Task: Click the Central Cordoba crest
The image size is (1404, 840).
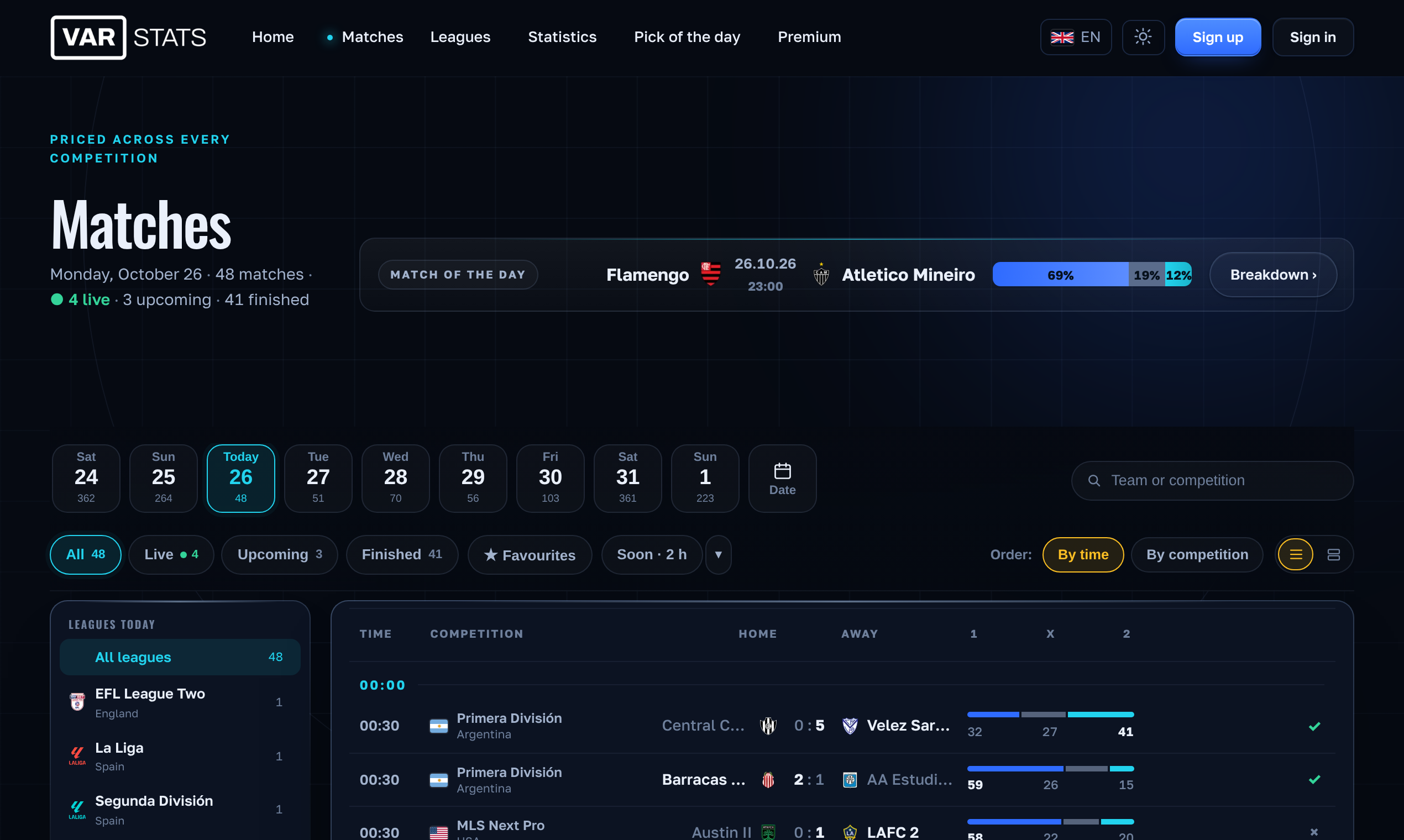Action: (768, 726)
